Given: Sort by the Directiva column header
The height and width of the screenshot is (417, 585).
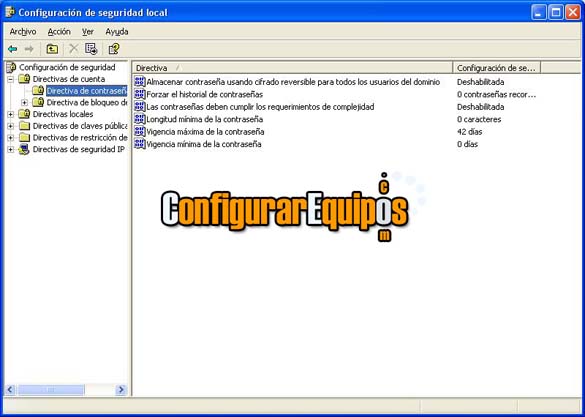Looking at the screenshot, I should point(292,68).
